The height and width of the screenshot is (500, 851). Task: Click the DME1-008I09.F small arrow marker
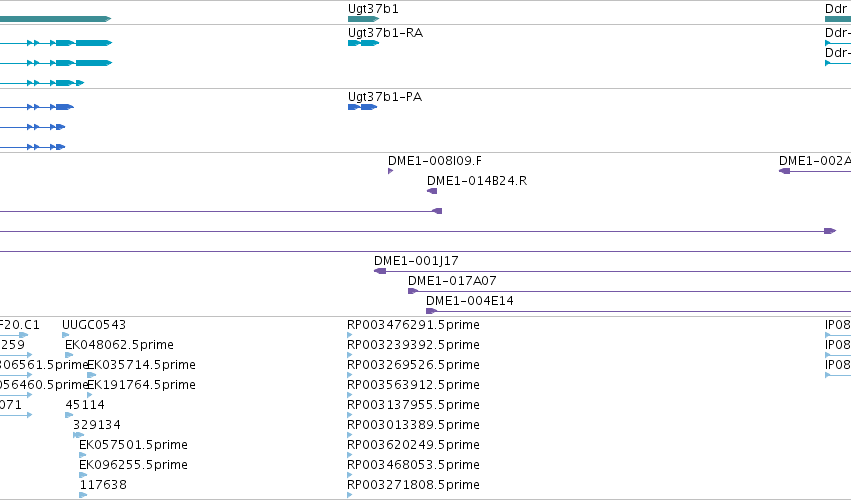point(390,171)
